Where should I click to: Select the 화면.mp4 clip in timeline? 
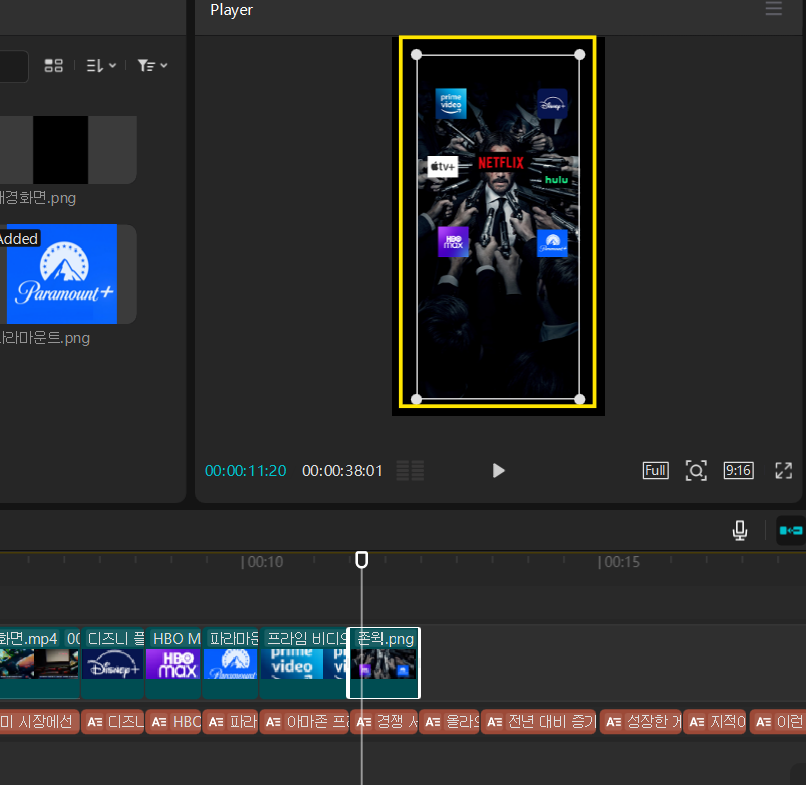[x=40, y=663]
